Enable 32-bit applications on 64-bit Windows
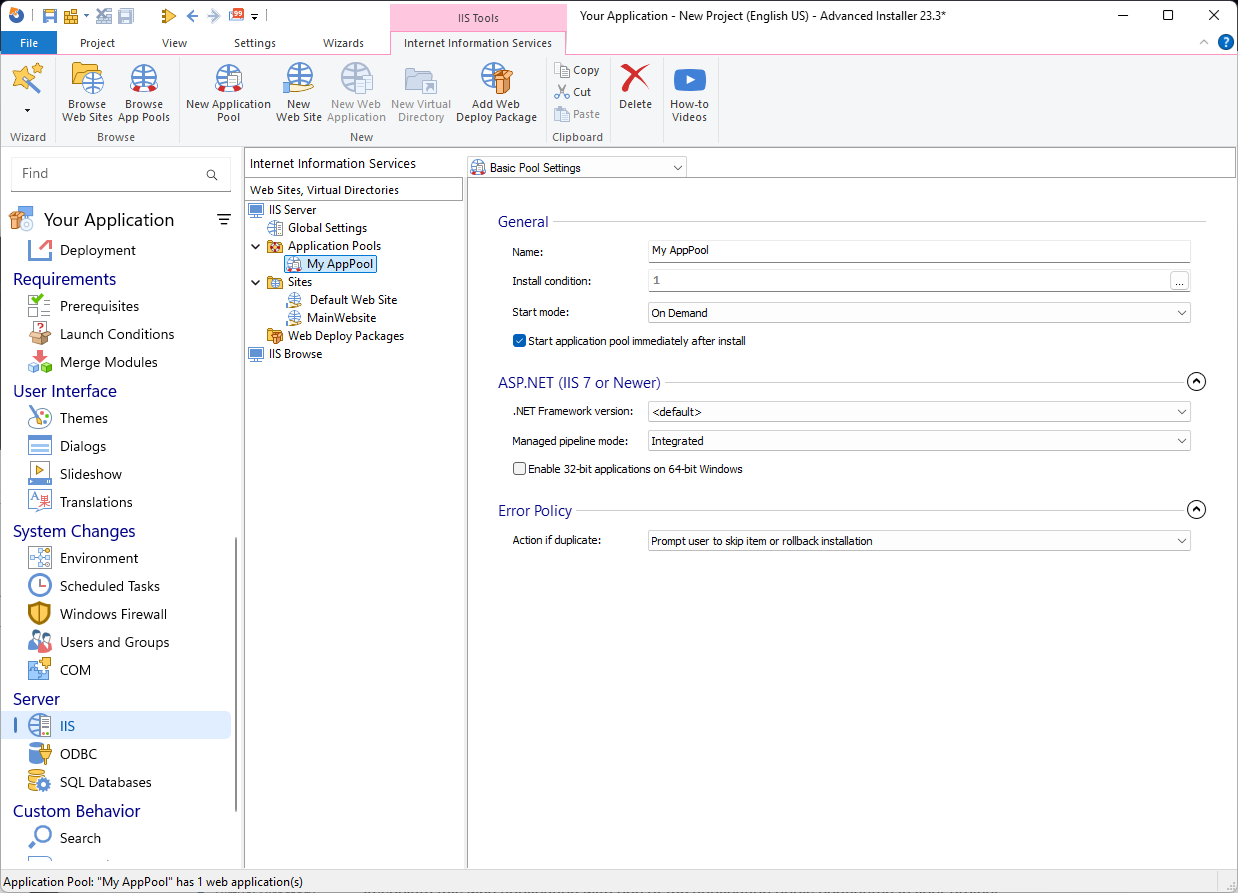Image resolution: width=1238 pixels, height=893 pixels. tap(519, 469)
